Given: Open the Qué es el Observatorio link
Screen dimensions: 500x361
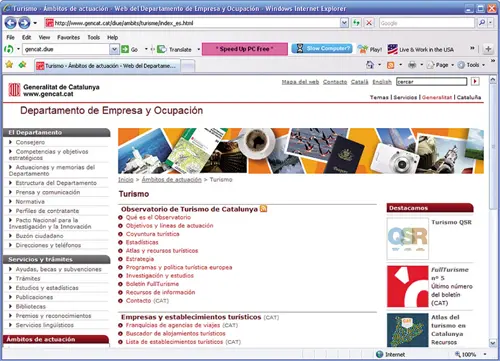Looking at the screenshot, I should click(158, 217).
